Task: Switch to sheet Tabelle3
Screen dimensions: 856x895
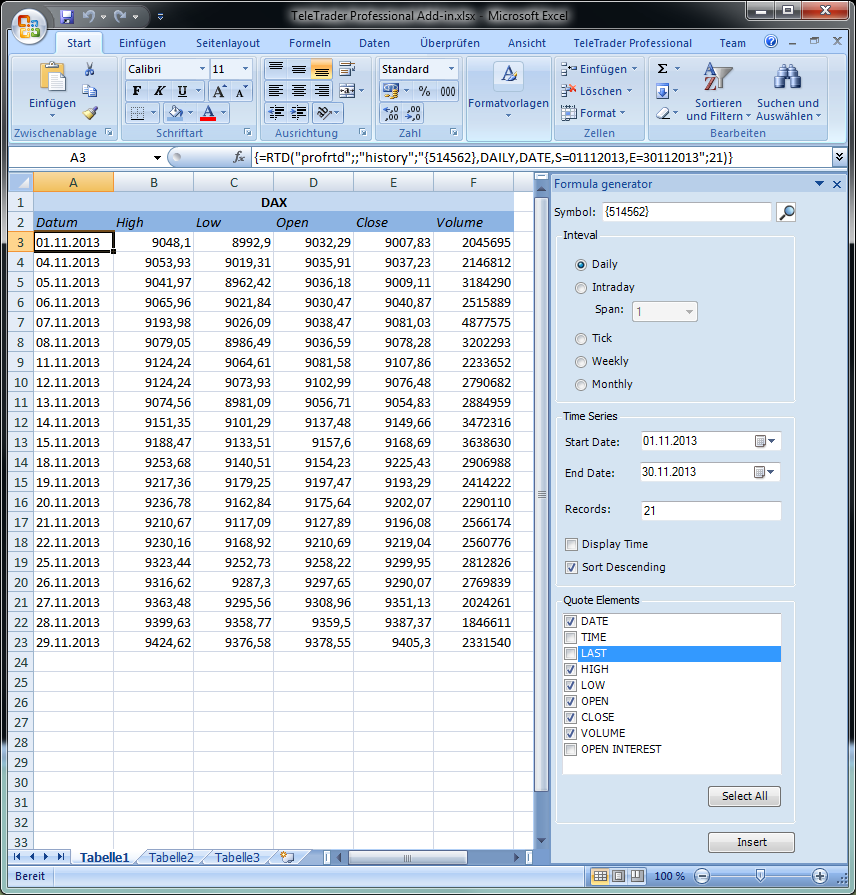Action: pyautogui.click(x=237, y=857)
